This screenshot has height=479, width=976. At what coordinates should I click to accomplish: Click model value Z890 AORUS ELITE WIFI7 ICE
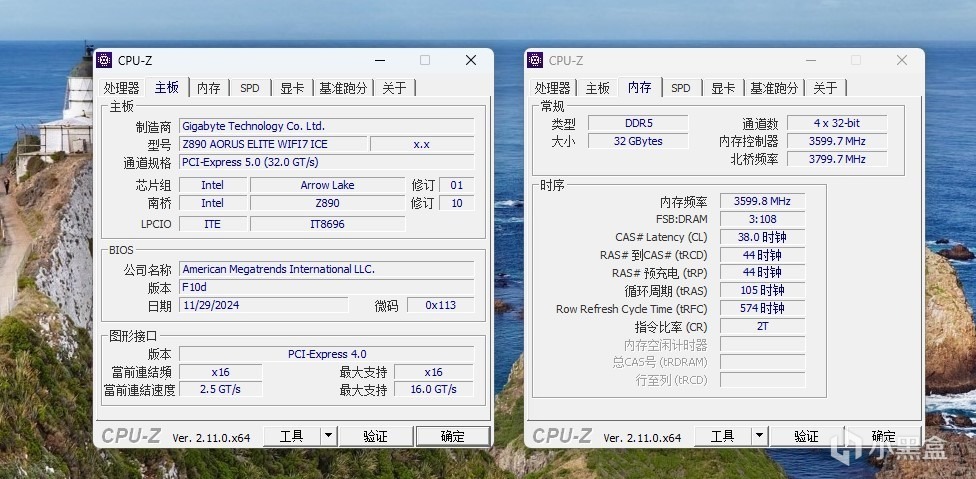[x=273, y=144]
